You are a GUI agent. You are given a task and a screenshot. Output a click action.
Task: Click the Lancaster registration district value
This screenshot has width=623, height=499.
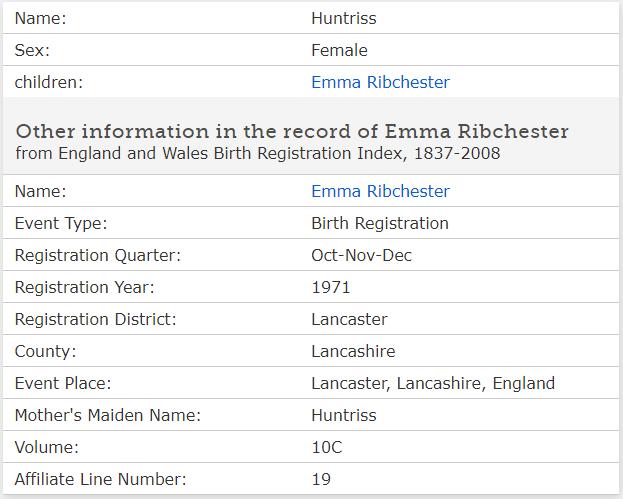point(349,319)
